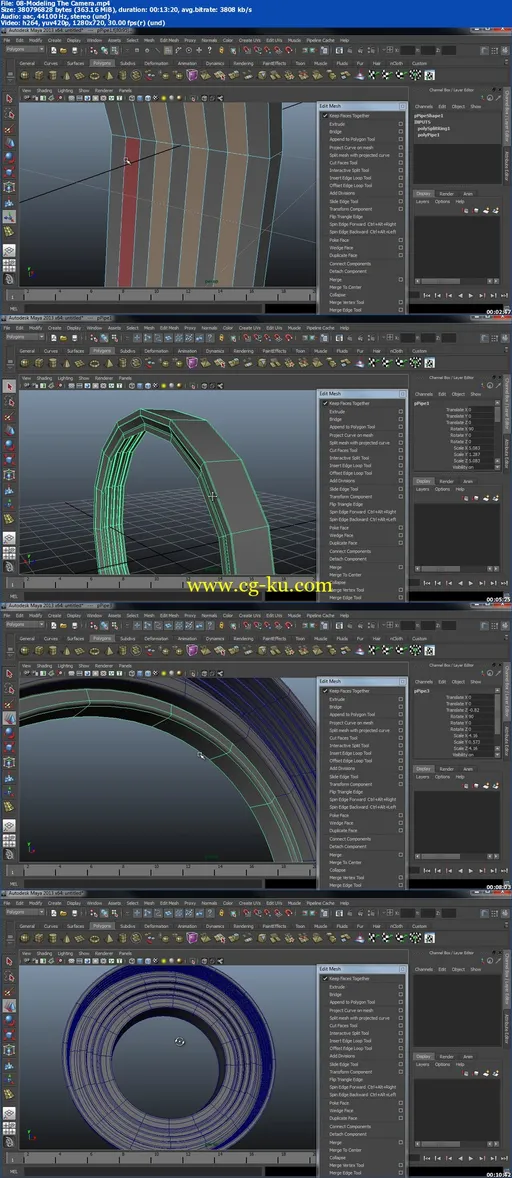
Task: Open viewport Panels menu in green-arch frame
Action: tap(125, 378)
